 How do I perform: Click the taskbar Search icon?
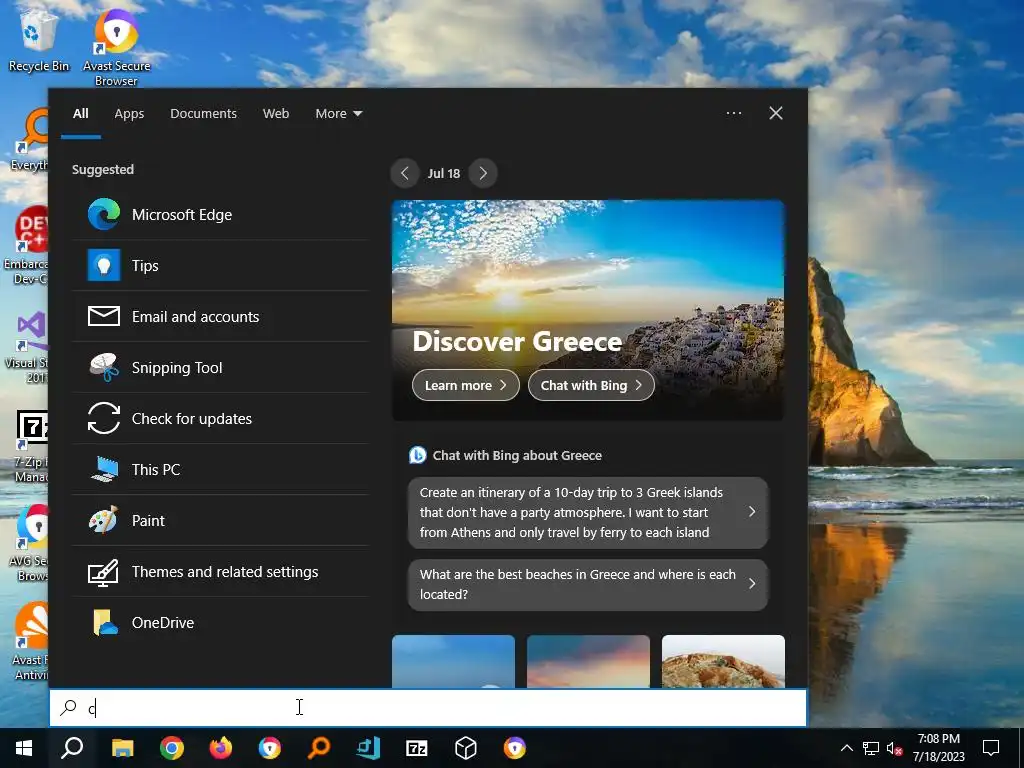tap(72, 748)
